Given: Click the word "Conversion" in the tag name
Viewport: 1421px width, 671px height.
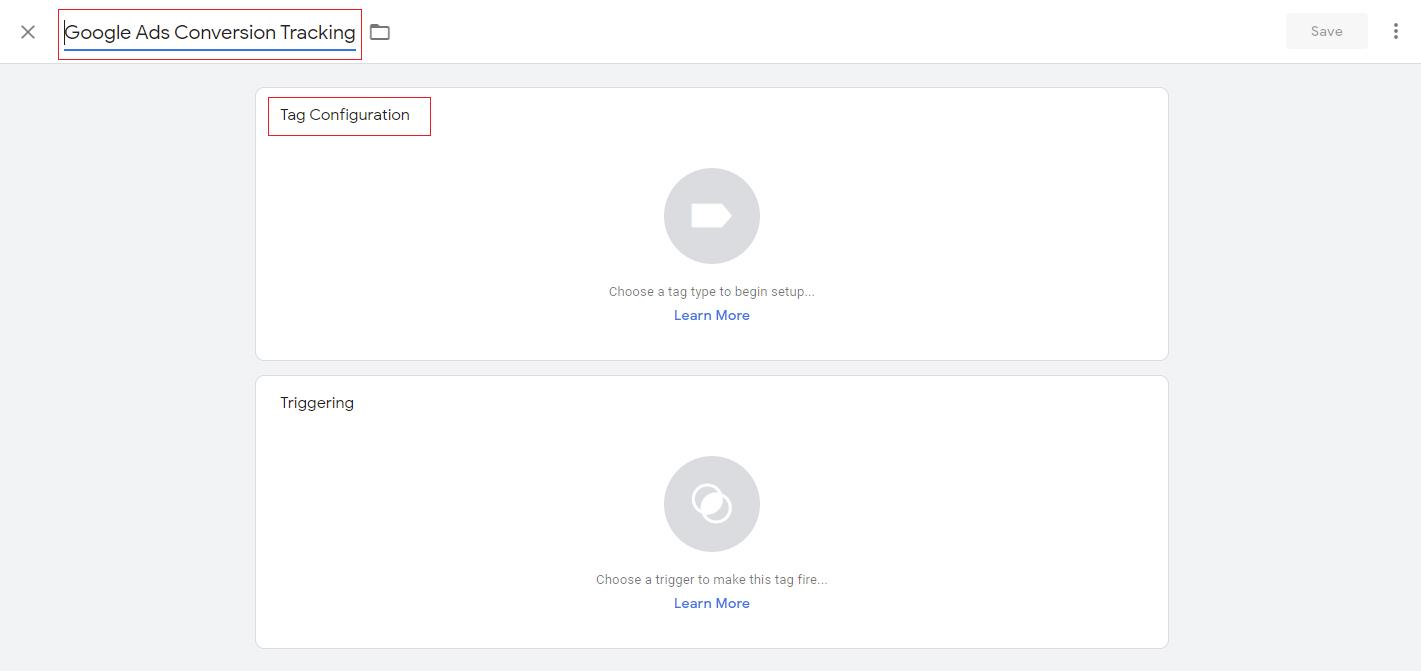Looking at the screenshot, I should click(x=224, y=33).
